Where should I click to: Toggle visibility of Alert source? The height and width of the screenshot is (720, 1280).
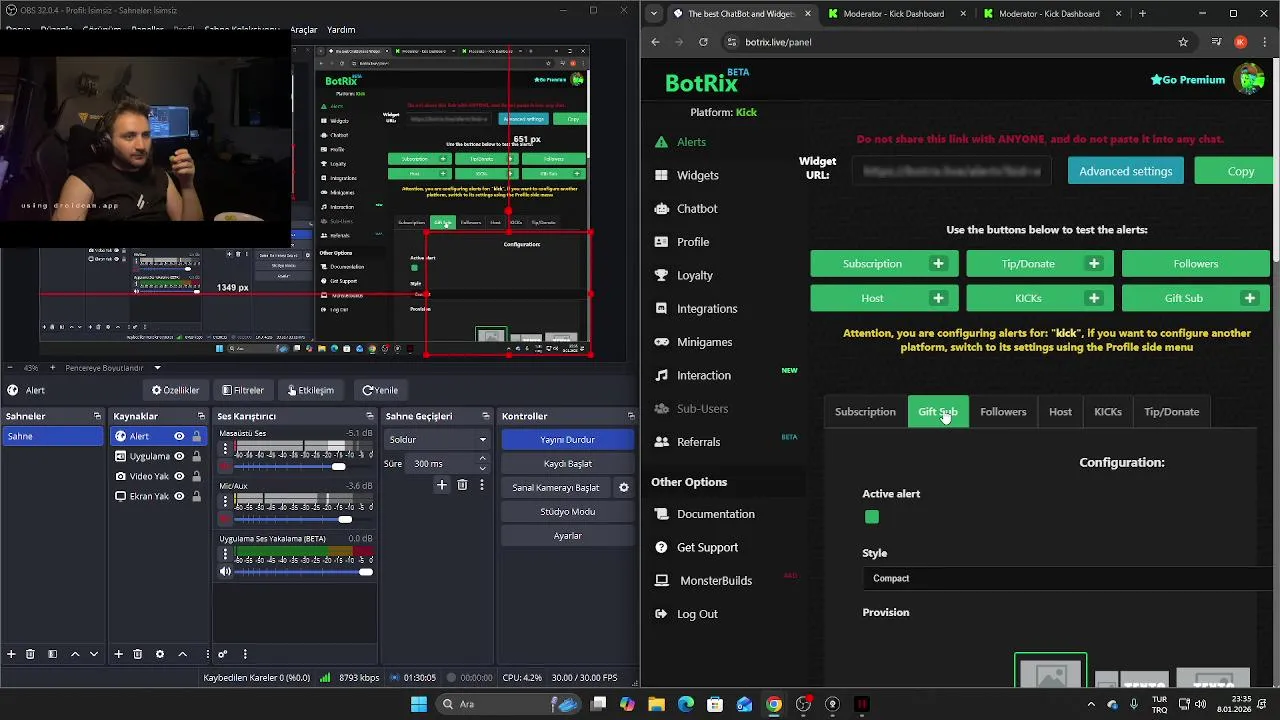pos(179,436)
